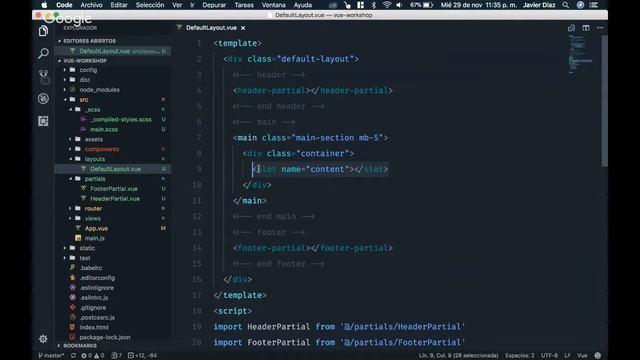Viewport: 640px width, 360px height.
Task: Click the open changes icon in editor toolbar
Action: pyautogui.click(x=571, y=28)
